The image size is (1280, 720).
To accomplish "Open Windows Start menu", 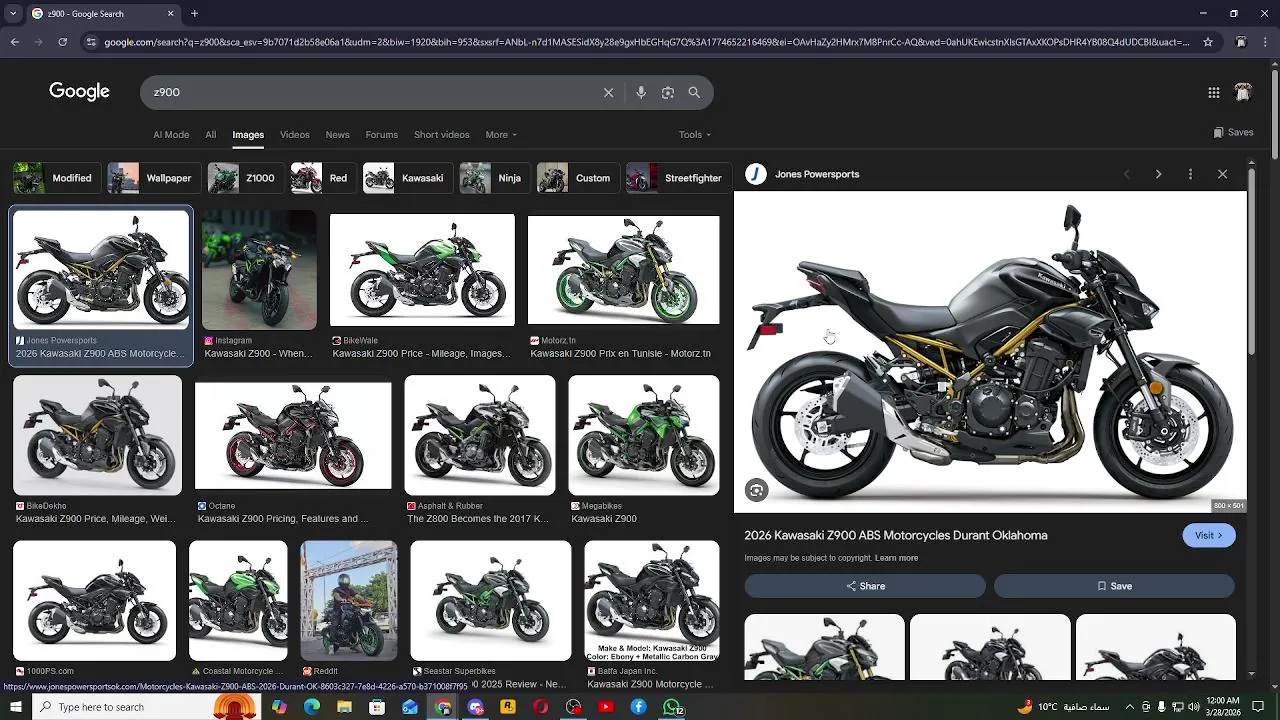I will click(x=15, y=707).
